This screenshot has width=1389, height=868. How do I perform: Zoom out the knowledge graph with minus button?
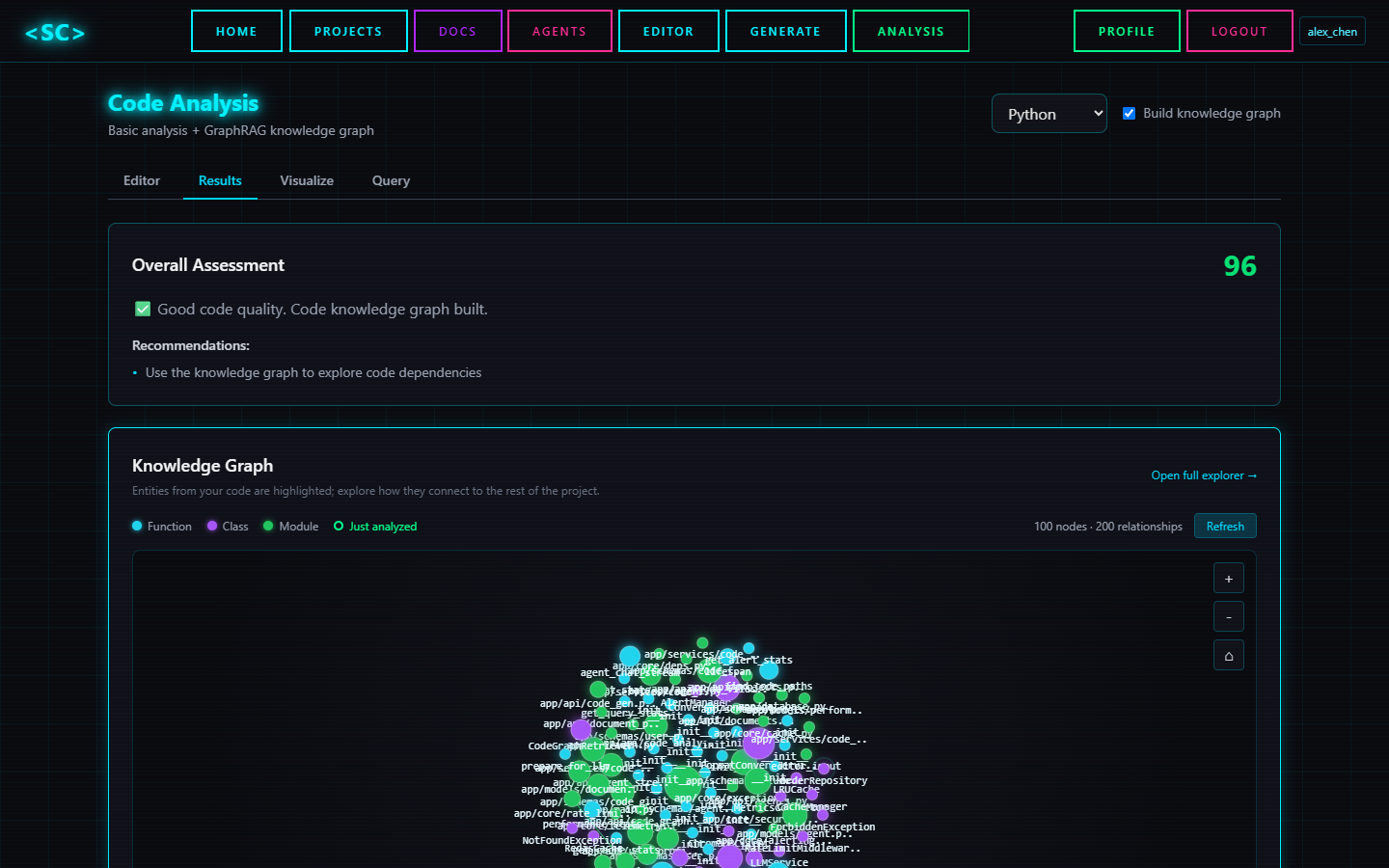click(x=1228, y=616)
